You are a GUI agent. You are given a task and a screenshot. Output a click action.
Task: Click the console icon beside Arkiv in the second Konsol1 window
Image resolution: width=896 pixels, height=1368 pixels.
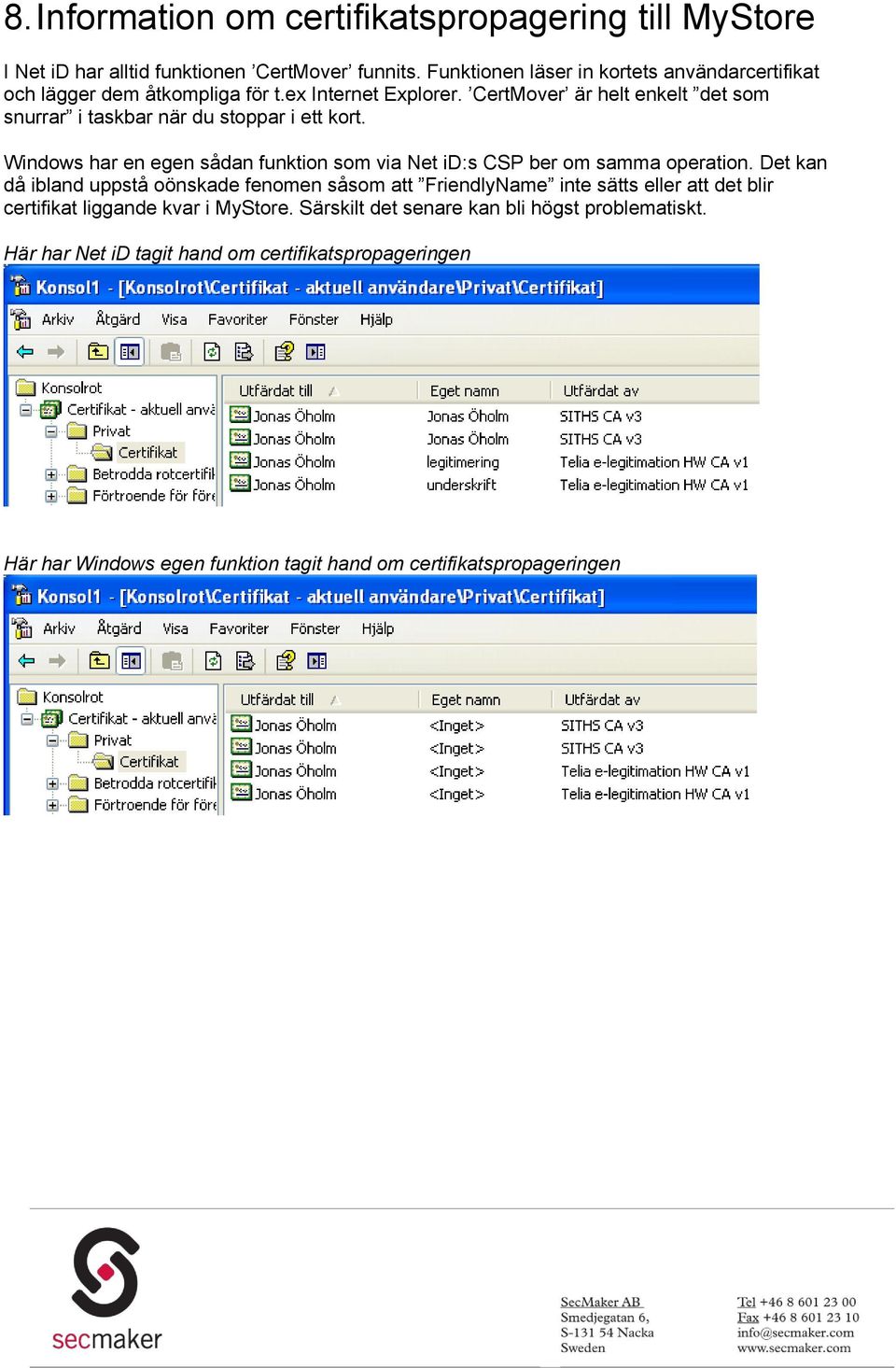pyautogui.click(x=21, y=628)
